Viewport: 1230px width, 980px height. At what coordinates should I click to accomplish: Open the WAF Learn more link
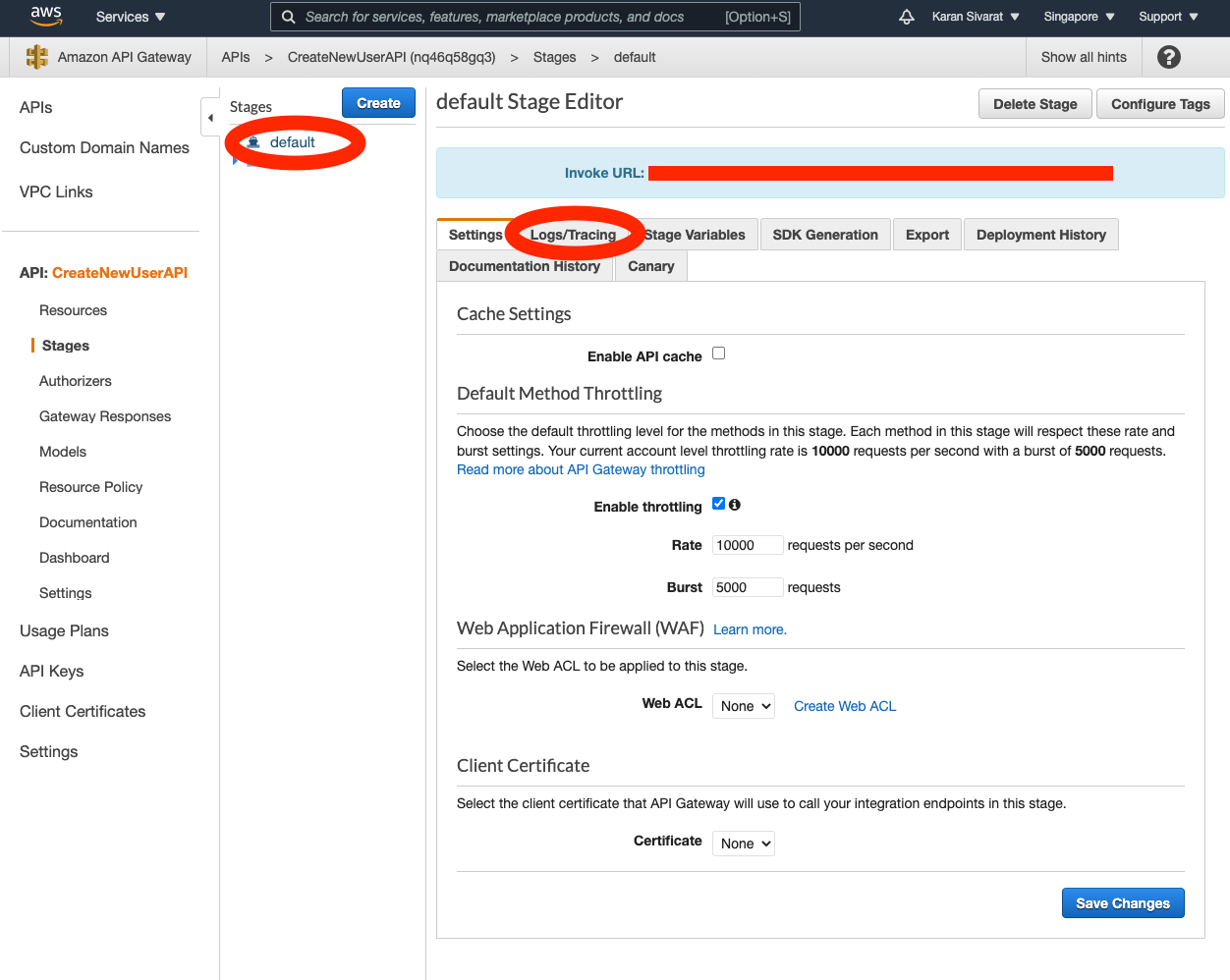point(750,629)
